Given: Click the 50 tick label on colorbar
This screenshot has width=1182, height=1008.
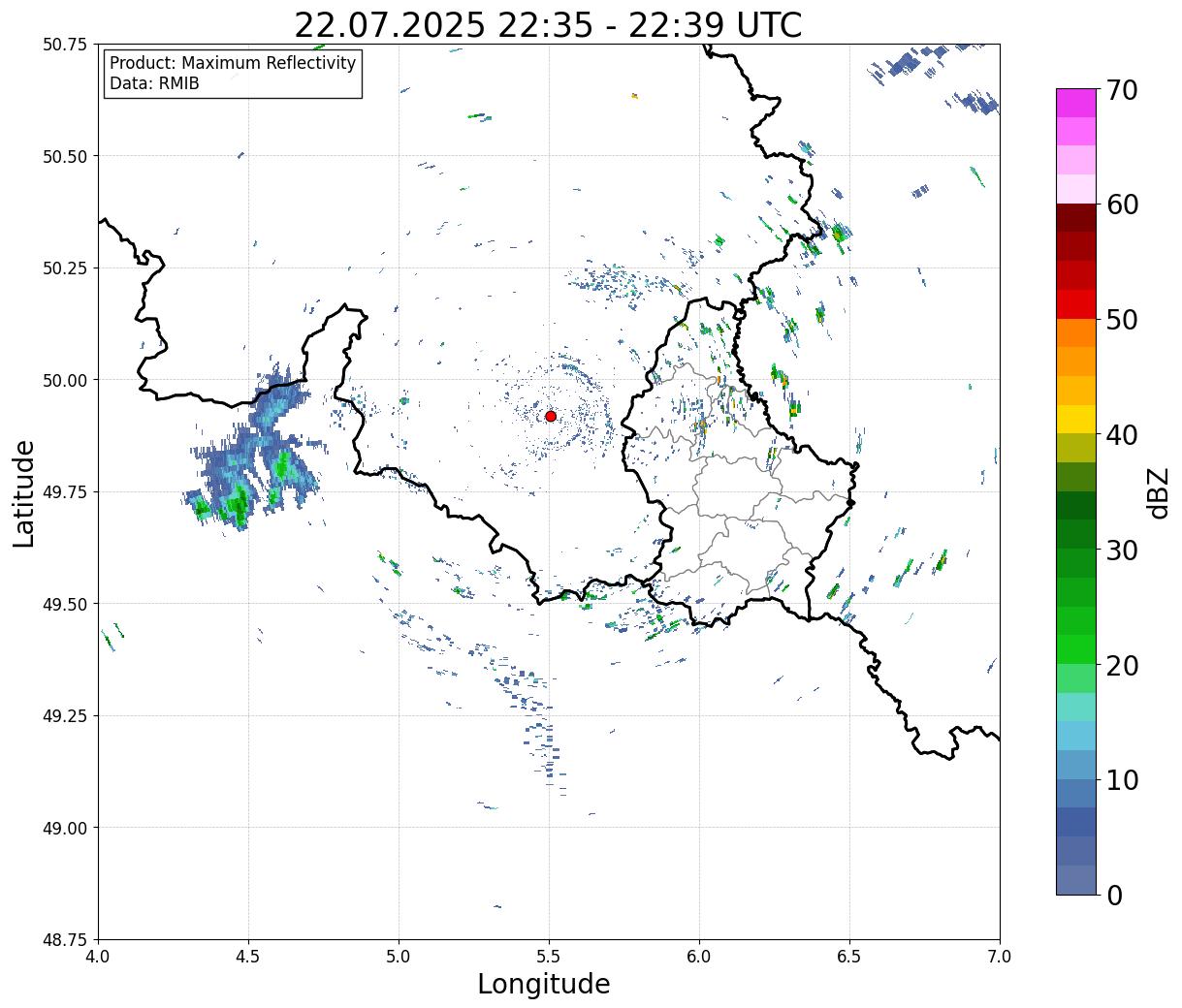Looking at the screenshot, I should coord(1121,320).
